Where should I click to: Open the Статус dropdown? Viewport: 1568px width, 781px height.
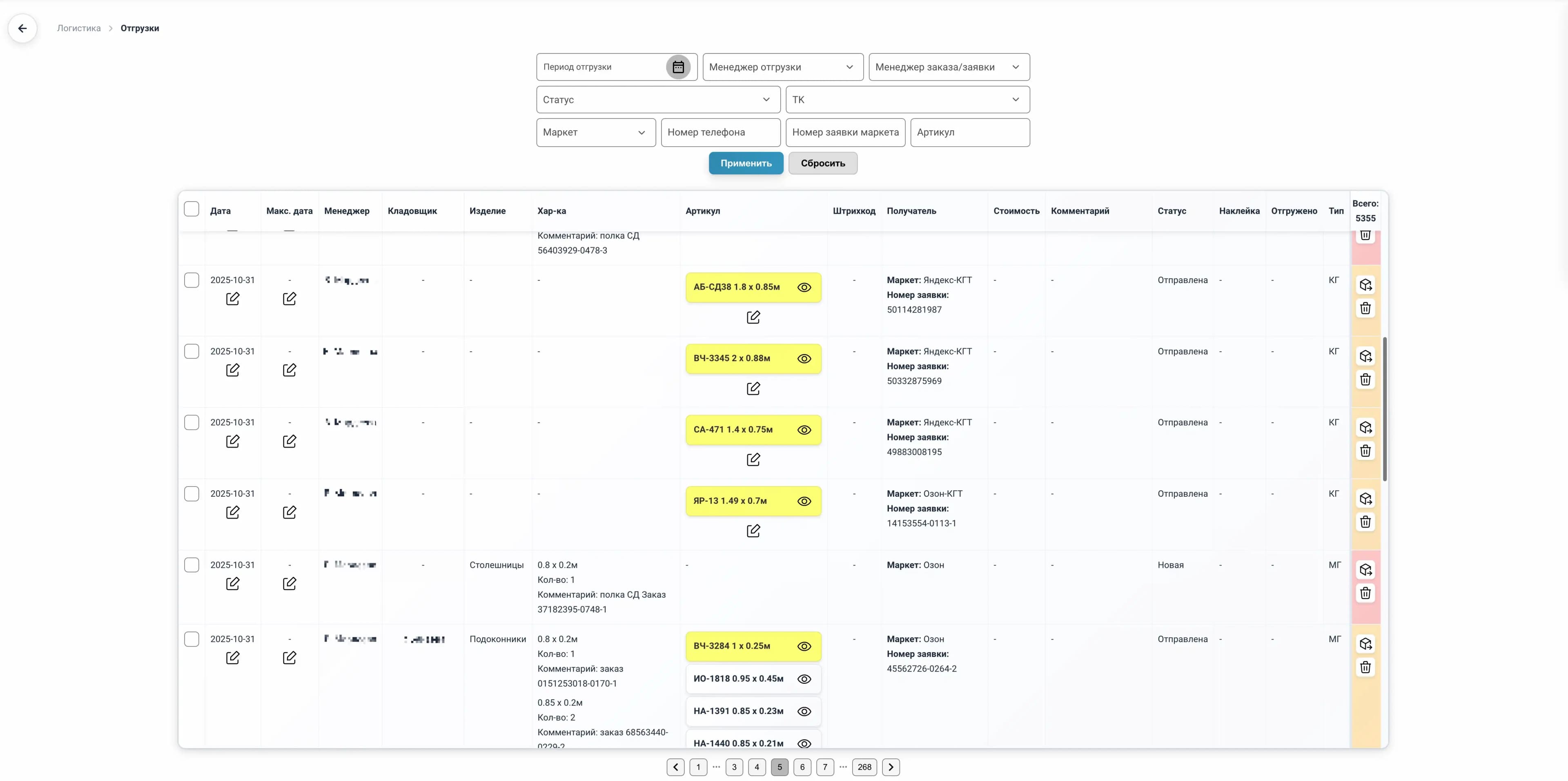point(657,99)
